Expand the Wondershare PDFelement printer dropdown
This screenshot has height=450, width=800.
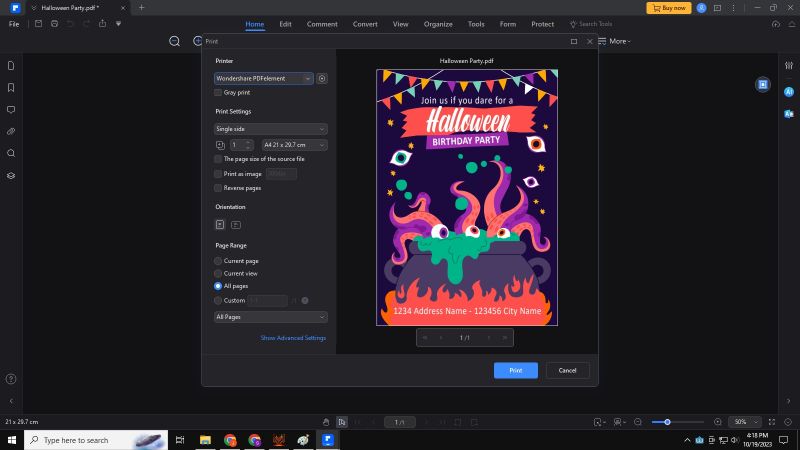pyautogui.click(x=264, y=78)
